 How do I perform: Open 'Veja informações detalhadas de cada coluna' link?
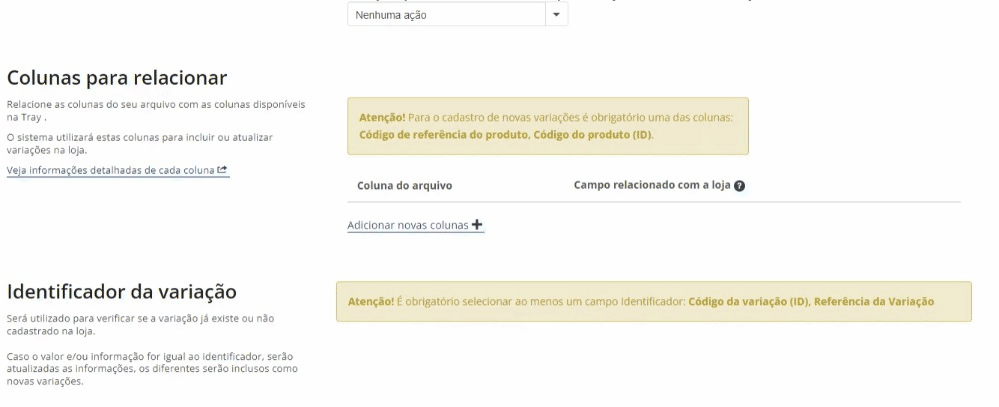coord(117,170)
